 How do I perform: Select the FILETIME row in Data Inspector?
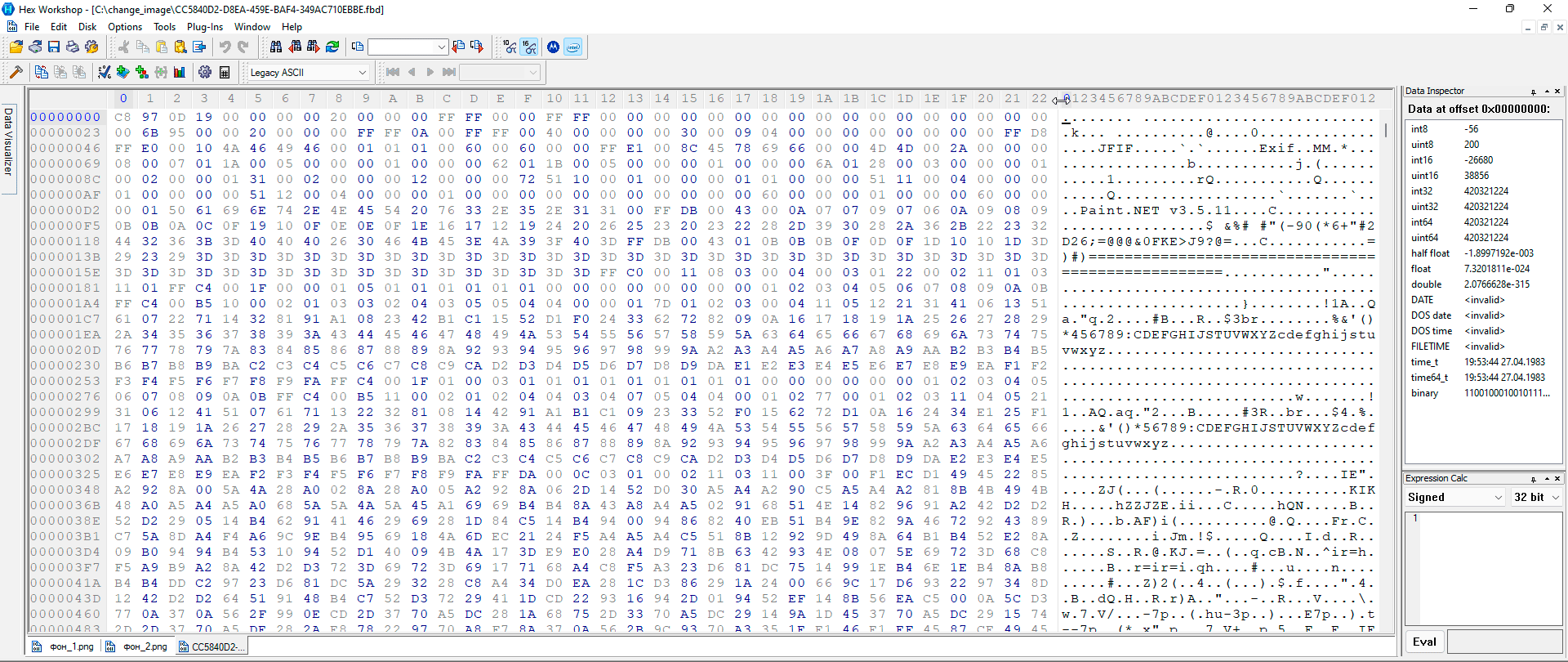[1484, 347]
